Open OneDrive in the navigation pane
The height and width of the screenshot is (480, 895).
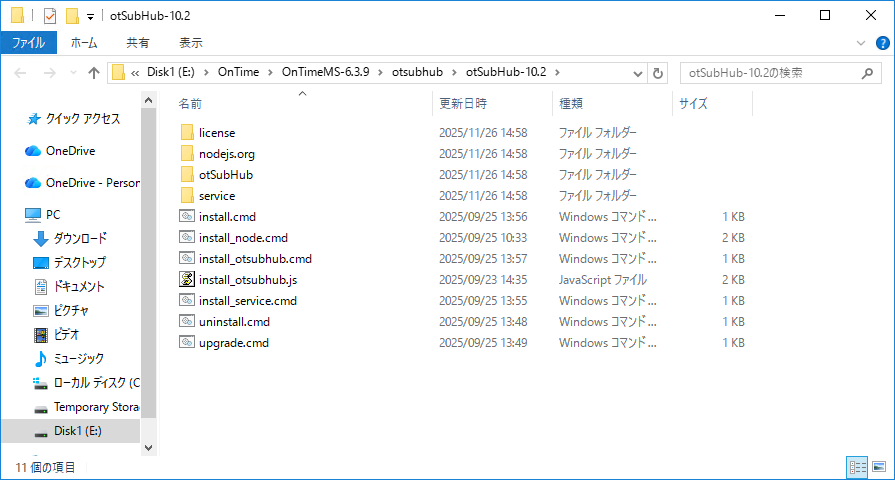click(70, 151)
